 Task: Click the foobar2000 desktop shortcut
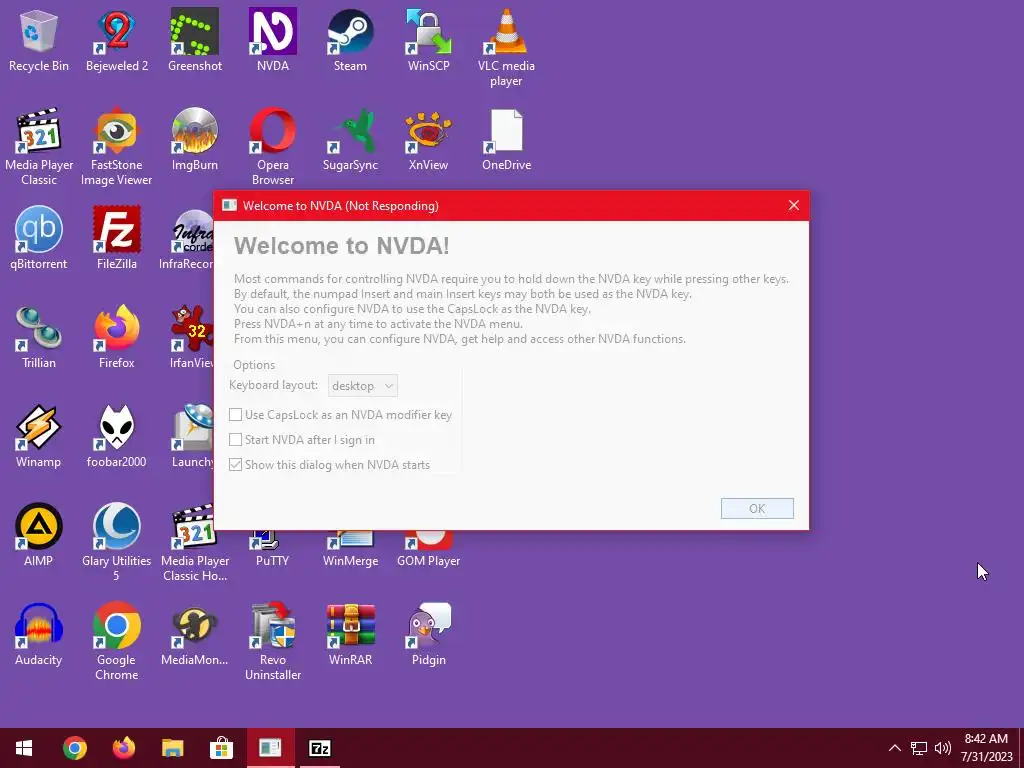click(x=117, y=436)
